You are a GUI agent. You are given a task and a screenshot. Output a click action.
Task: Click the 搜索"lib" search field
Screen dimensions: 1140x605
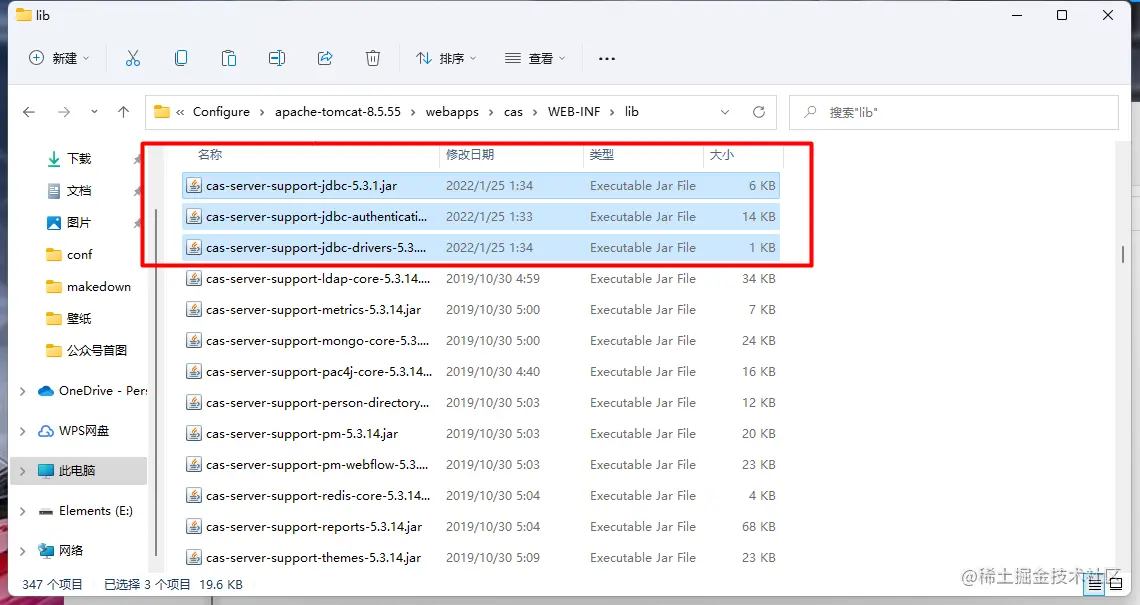point(953,112)
